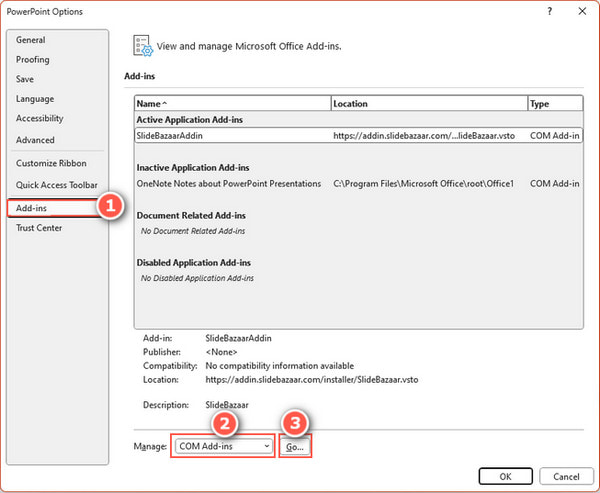Open the General options category
This screenshot has width=600, height=493.
pyautogui.click(x=31, y=40)
